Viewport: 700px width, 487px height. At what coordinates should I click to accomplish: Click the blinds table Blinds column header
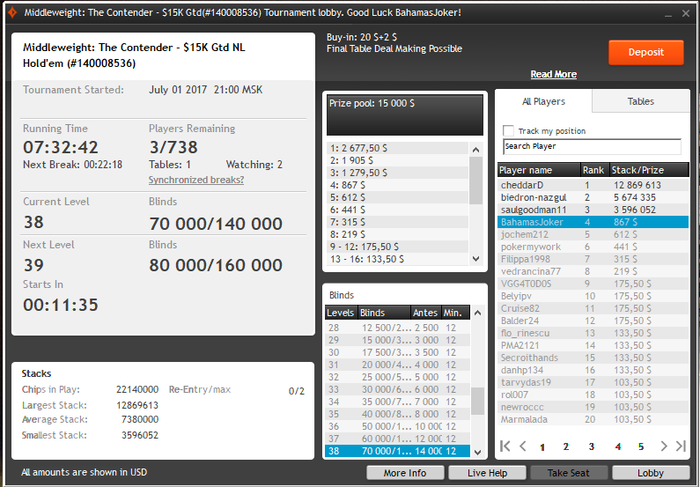(x=384, y=312)
